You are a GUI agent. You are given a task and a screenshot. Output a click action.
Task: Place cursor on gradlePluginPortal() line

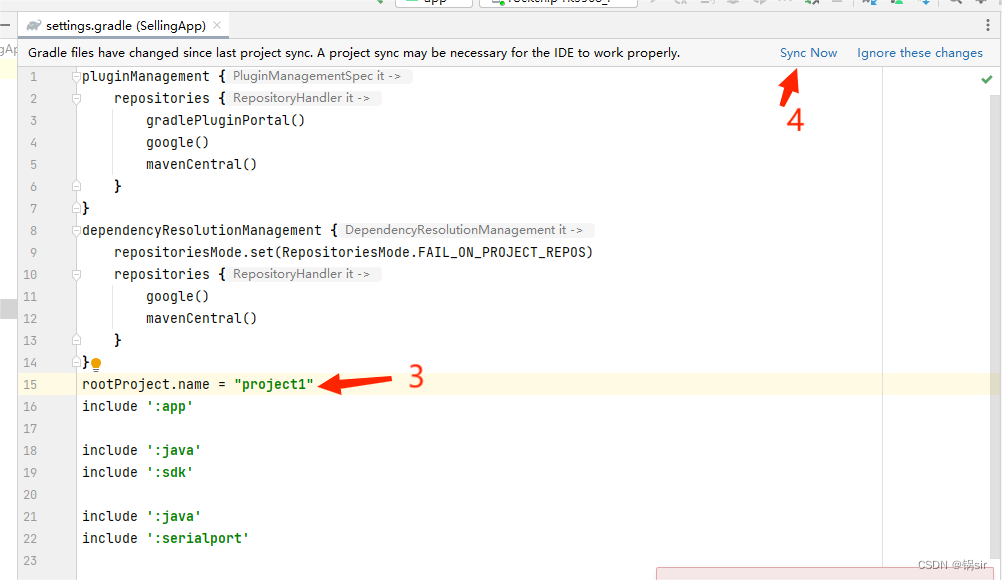(x=226, y=120)
